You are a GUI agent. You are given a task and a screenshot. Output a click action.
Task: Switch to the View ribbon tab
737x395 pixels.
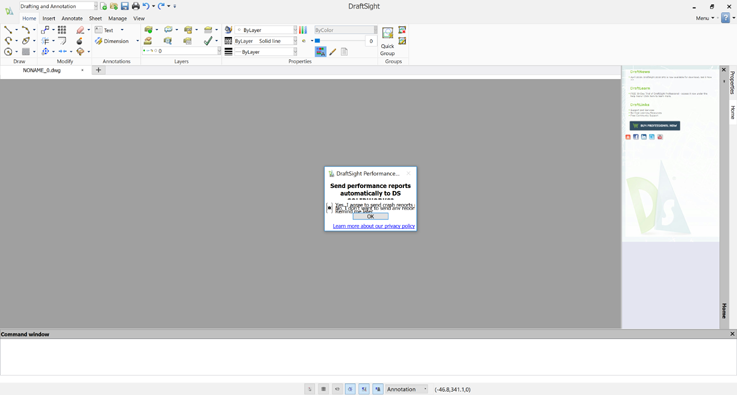pyautogui.click(x=139, y=18)
